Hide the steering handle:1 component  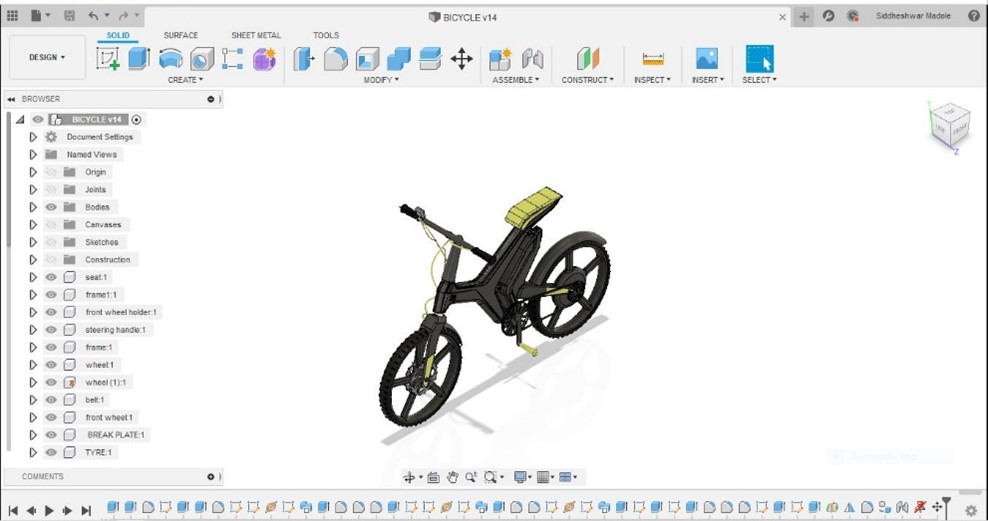(x=51, y=329)
